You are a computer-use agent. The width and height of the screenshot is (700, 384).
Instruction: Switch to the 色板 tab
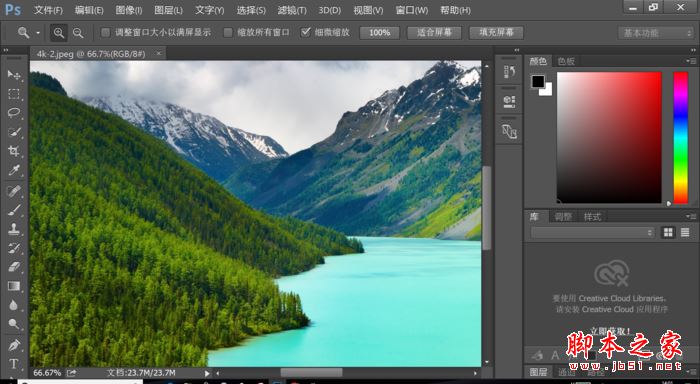pyautogui.click(x=566, y=61)
